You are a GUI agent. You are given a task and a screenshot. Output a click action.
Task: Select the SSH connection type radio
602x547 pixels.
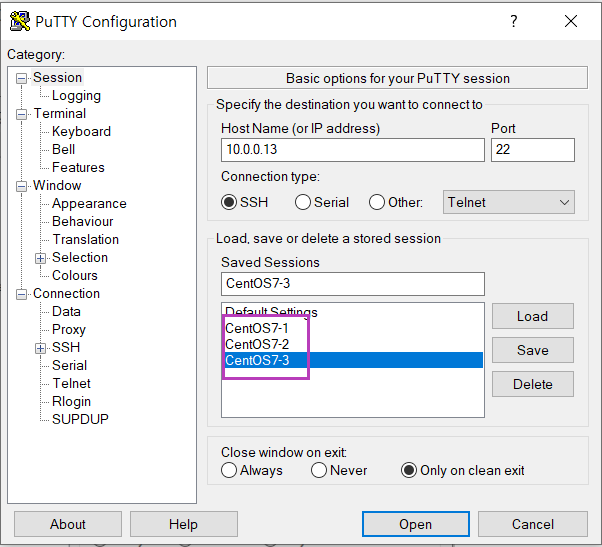tap(229, 202)
